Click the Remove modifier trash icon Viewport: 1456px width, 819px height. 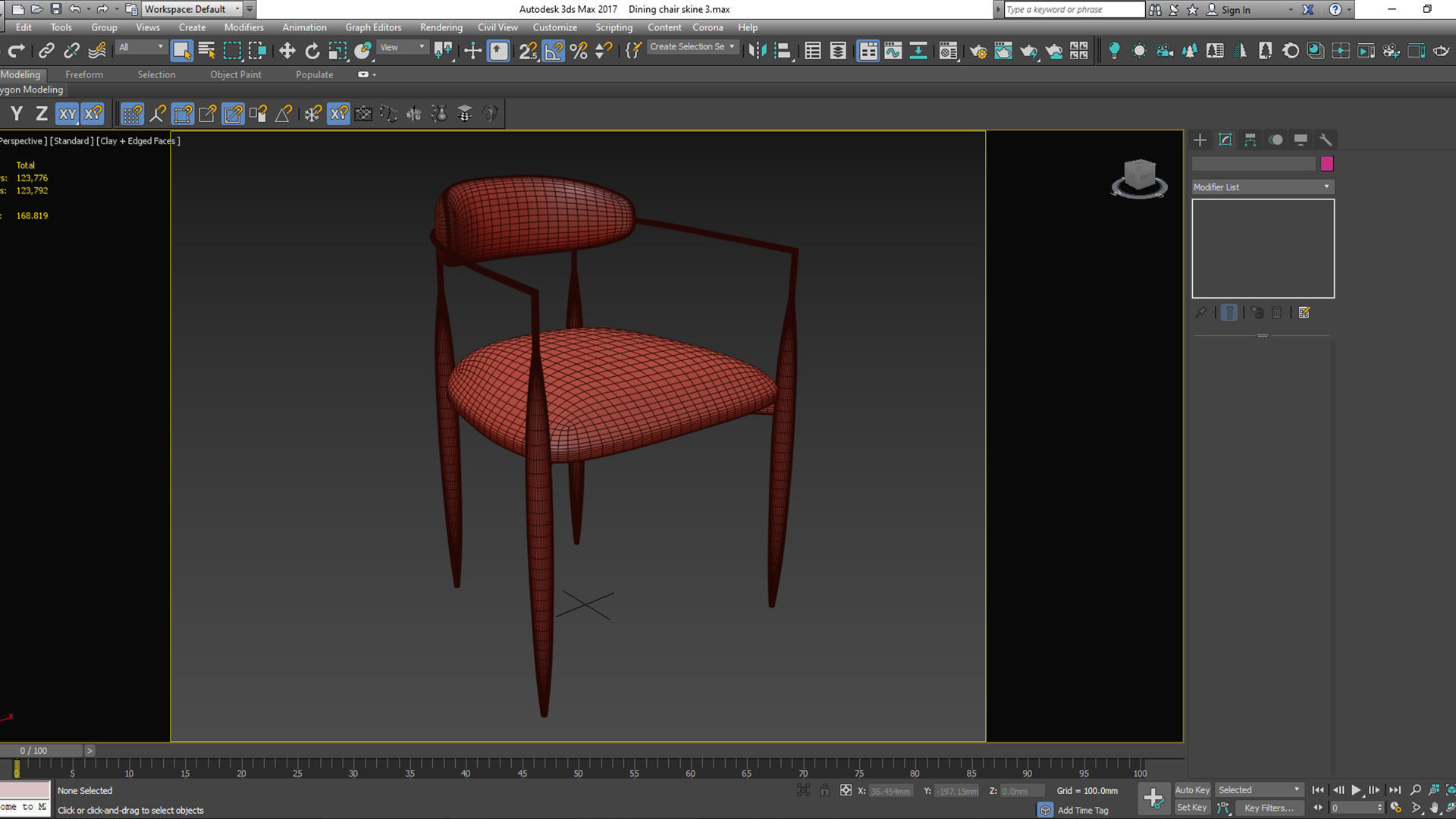click(x=1277, y=312)
